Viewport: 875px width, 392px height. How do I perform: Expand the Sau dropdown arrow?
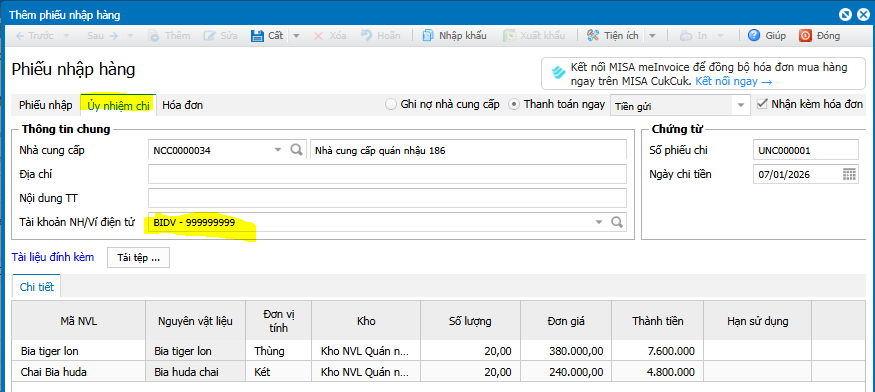point(130,36)
